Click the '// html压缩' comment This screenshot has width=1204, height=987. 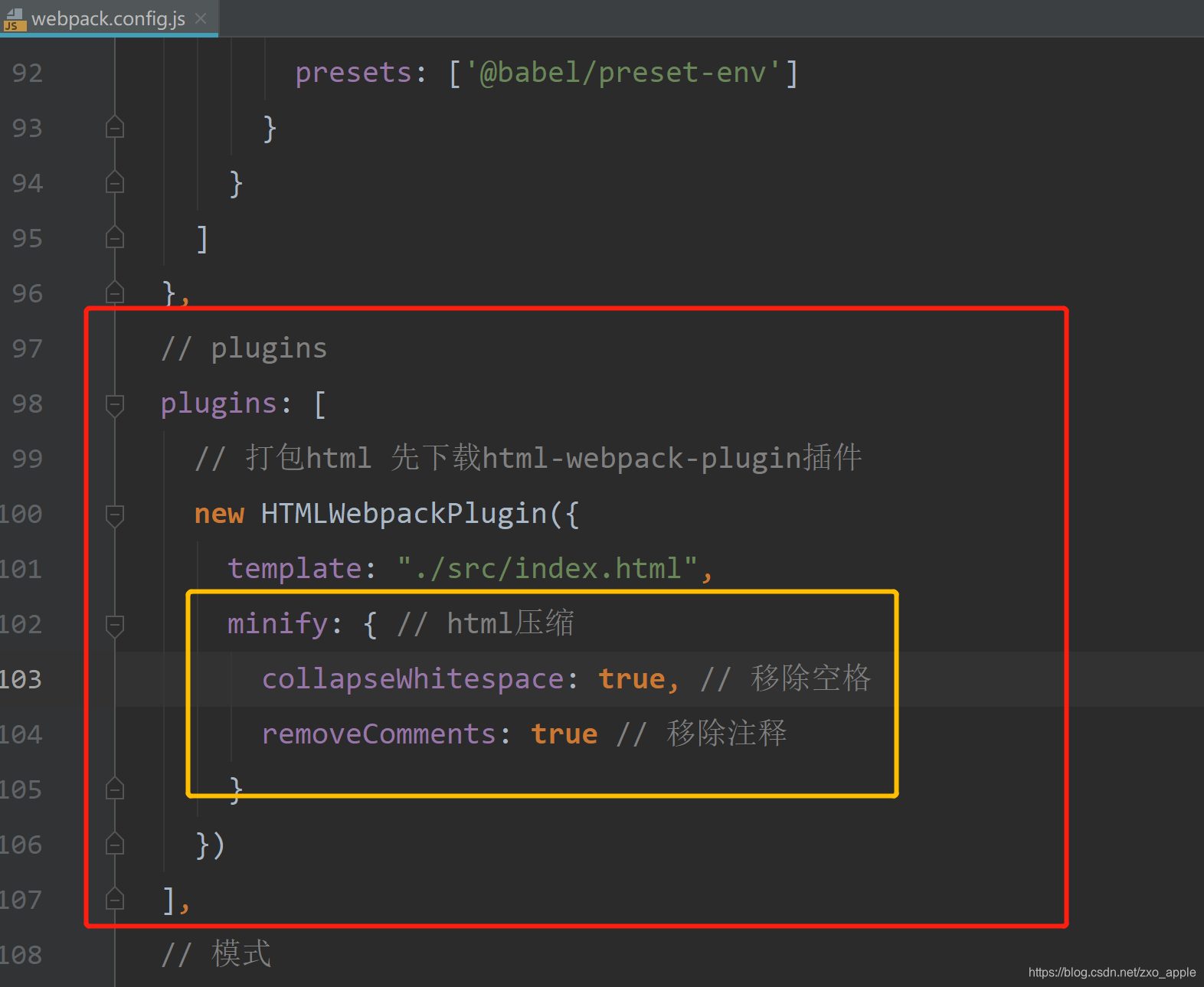[486, 624]
